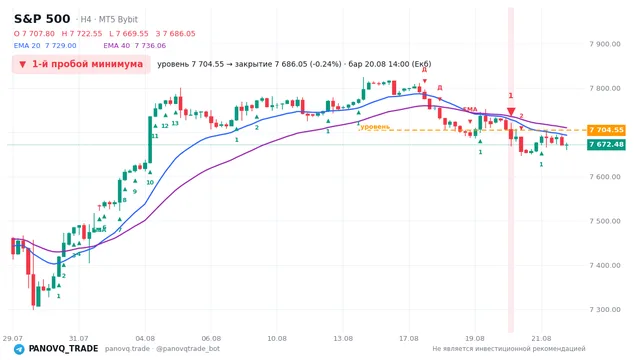The height and width of the screenshot is (360, 640).
Task: Click the 06.08 date axis label
Action: (x=211, y=338)
